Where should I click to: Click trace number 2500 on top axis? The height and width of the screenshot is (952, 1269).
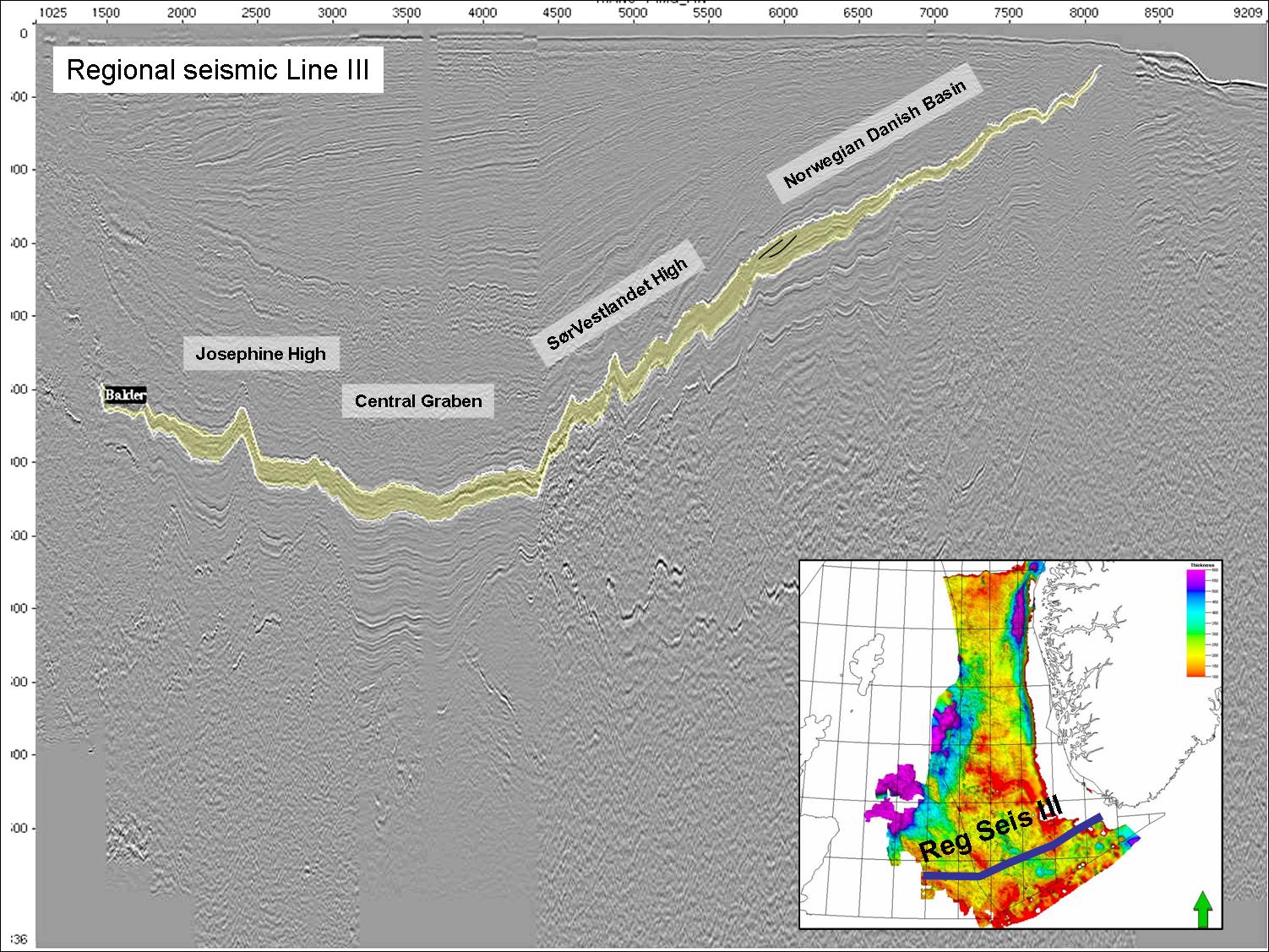256,14
